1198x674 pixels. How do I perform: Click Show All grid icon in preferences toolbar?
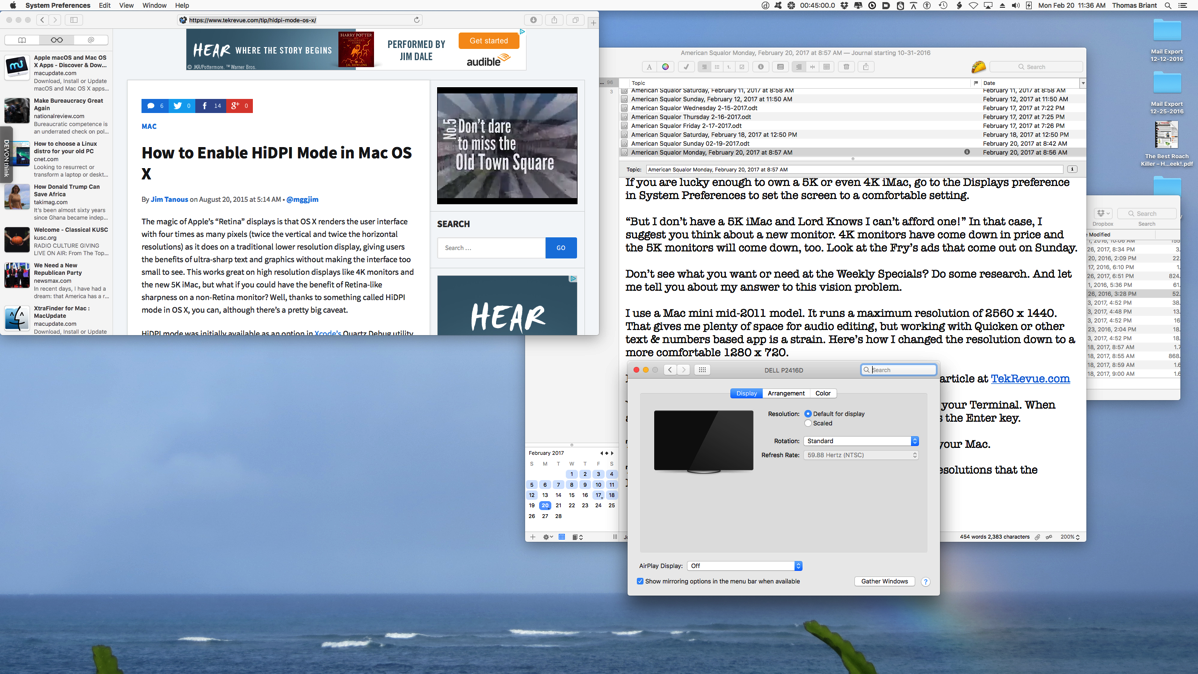pyautogui.click(x=701, y=370)
